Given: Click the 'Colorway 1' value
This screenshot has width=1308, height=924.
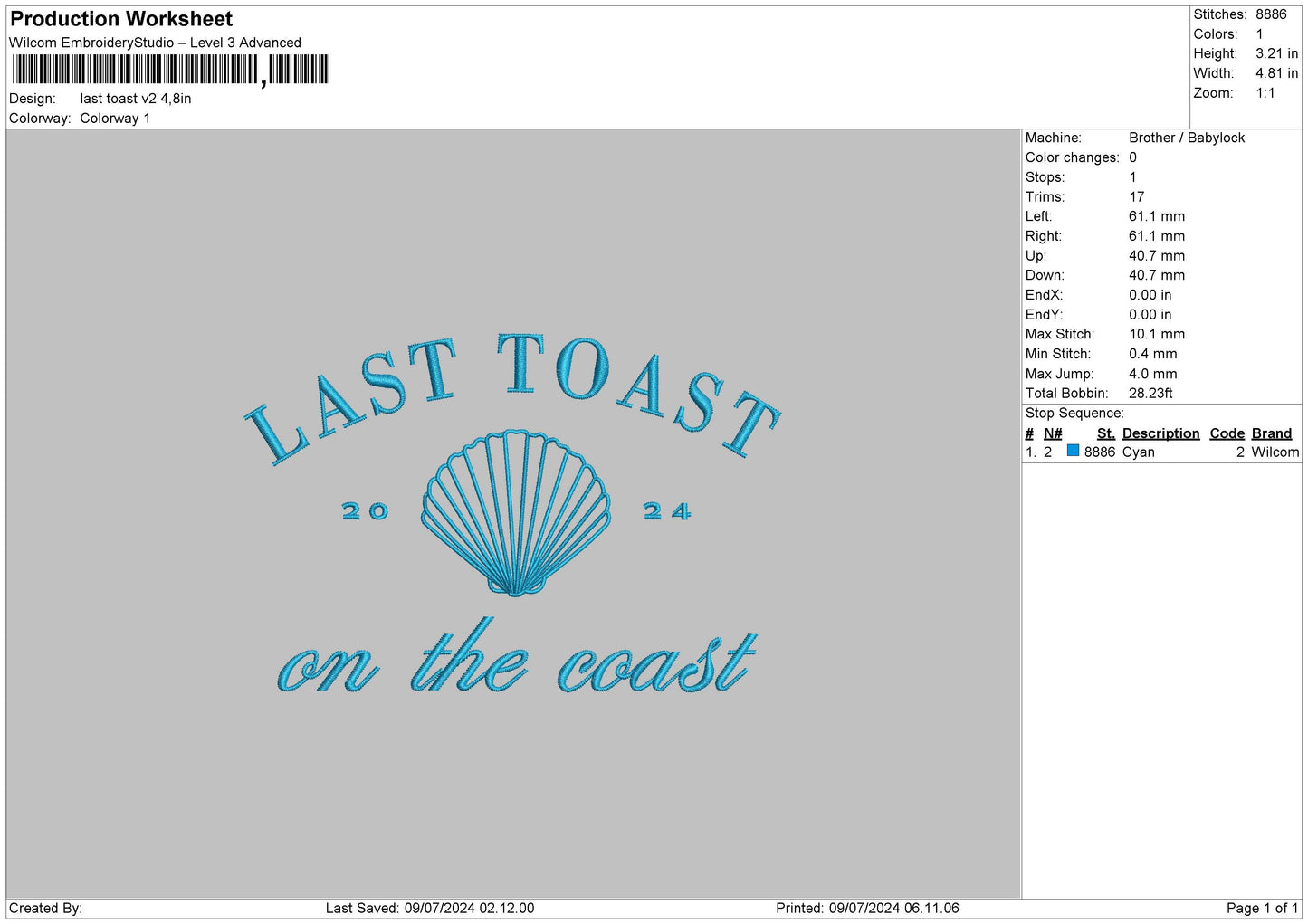Looking at the screenshot, I should pos(115,119).
